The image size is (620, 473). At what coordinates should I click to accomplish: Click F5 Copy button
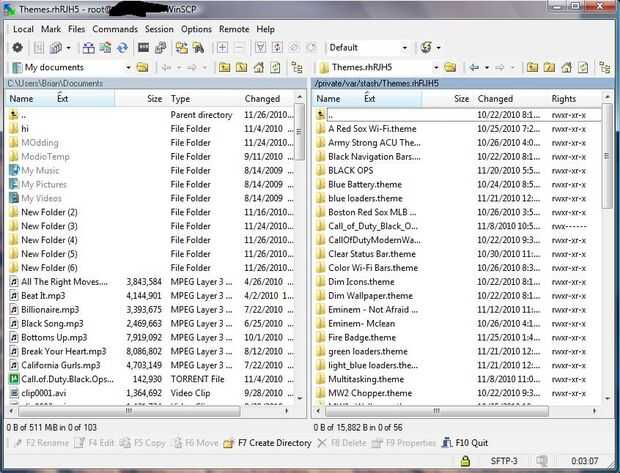[142, 443]
